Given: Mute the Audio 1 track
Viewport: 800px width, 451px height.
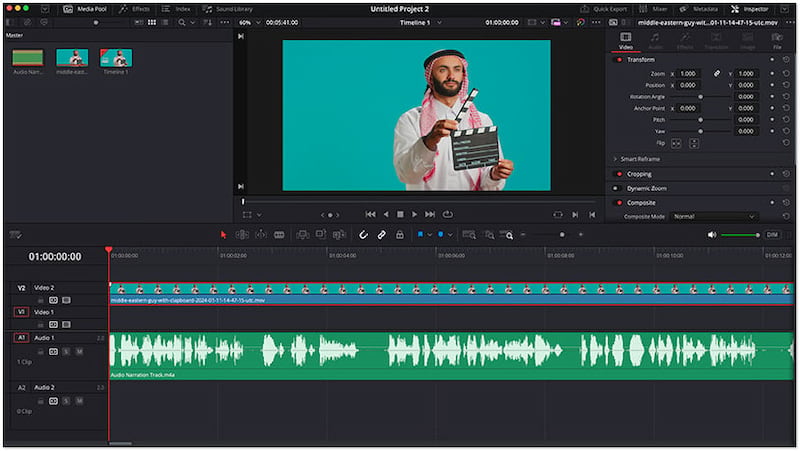Looking at the screenshot, I should [79, 351].
